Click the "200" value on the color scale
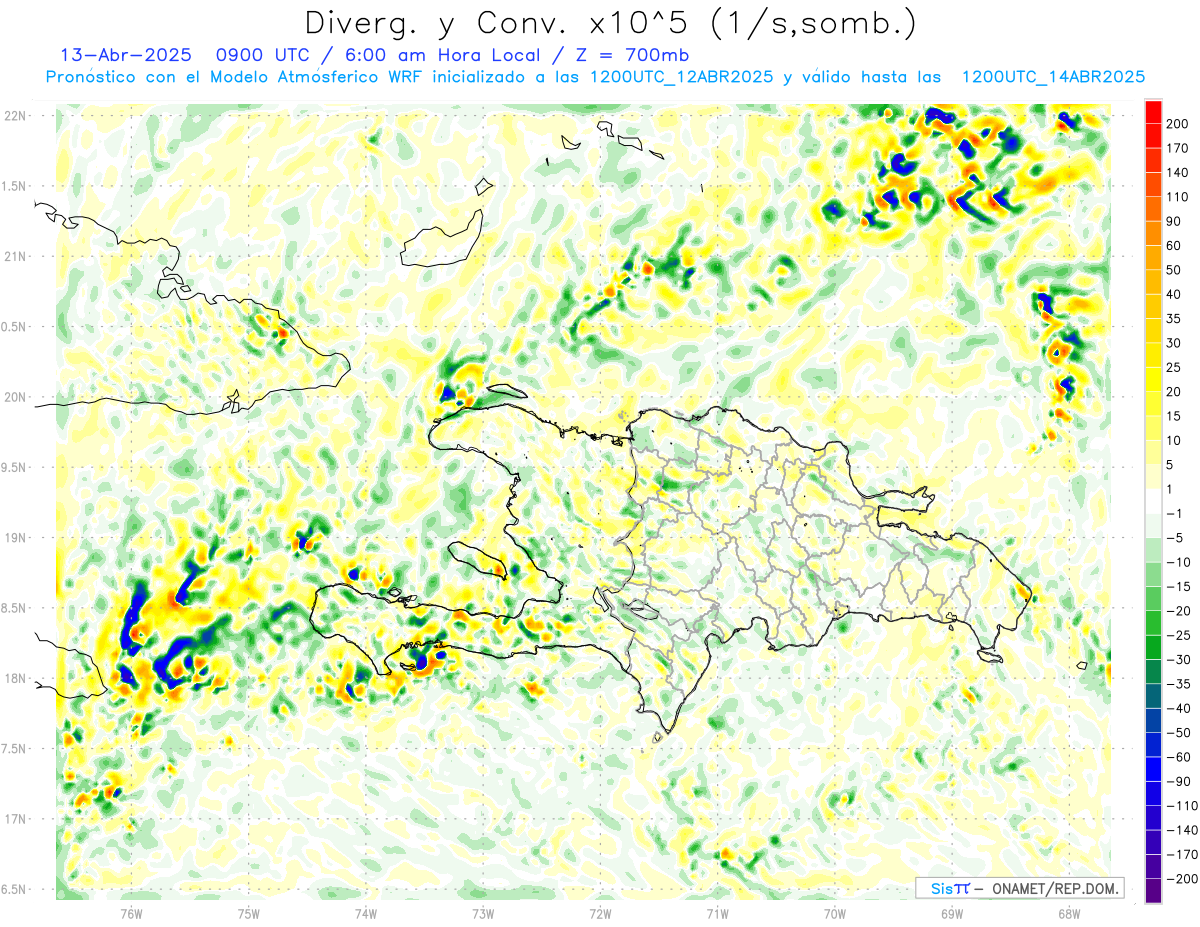 [x=1179, y=124]
